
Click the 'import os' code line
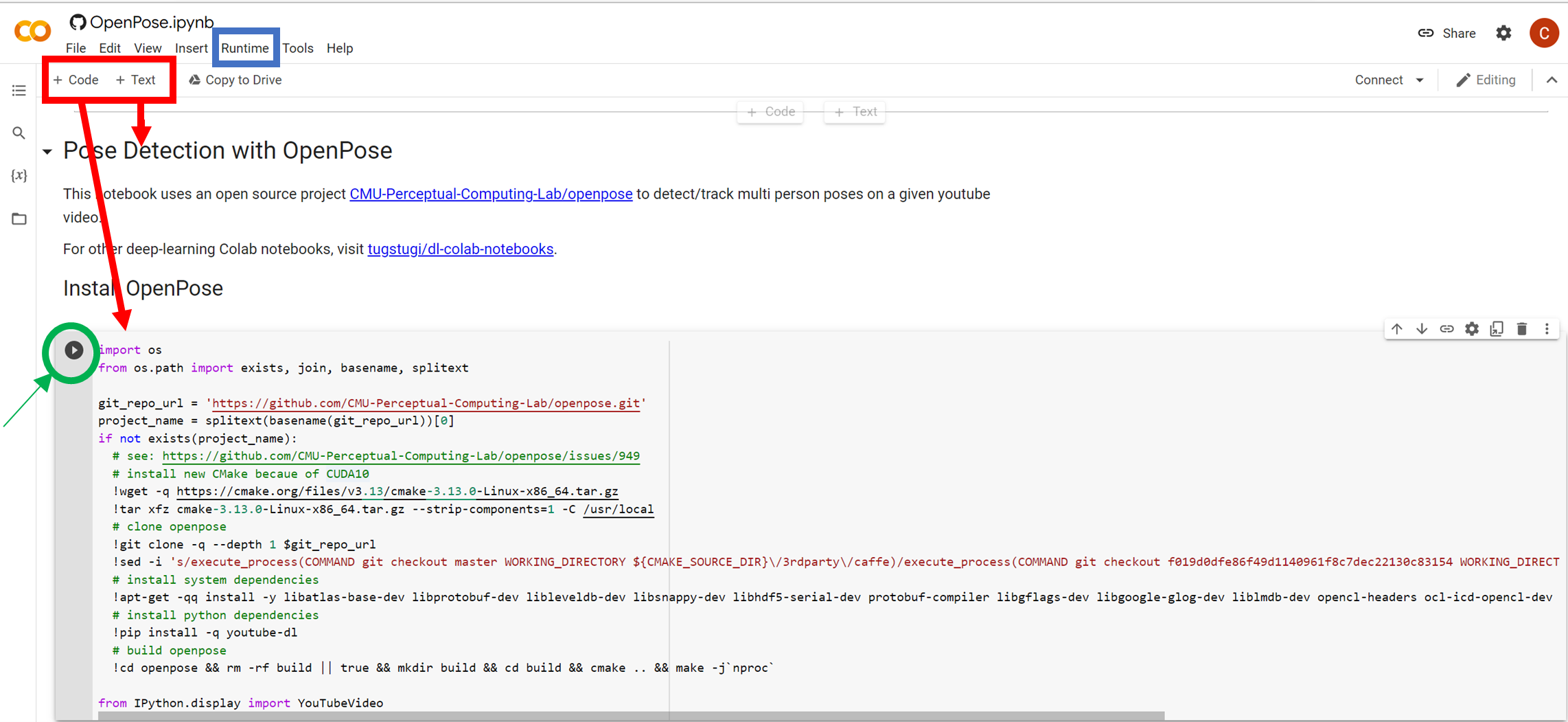tap(130, 350)
